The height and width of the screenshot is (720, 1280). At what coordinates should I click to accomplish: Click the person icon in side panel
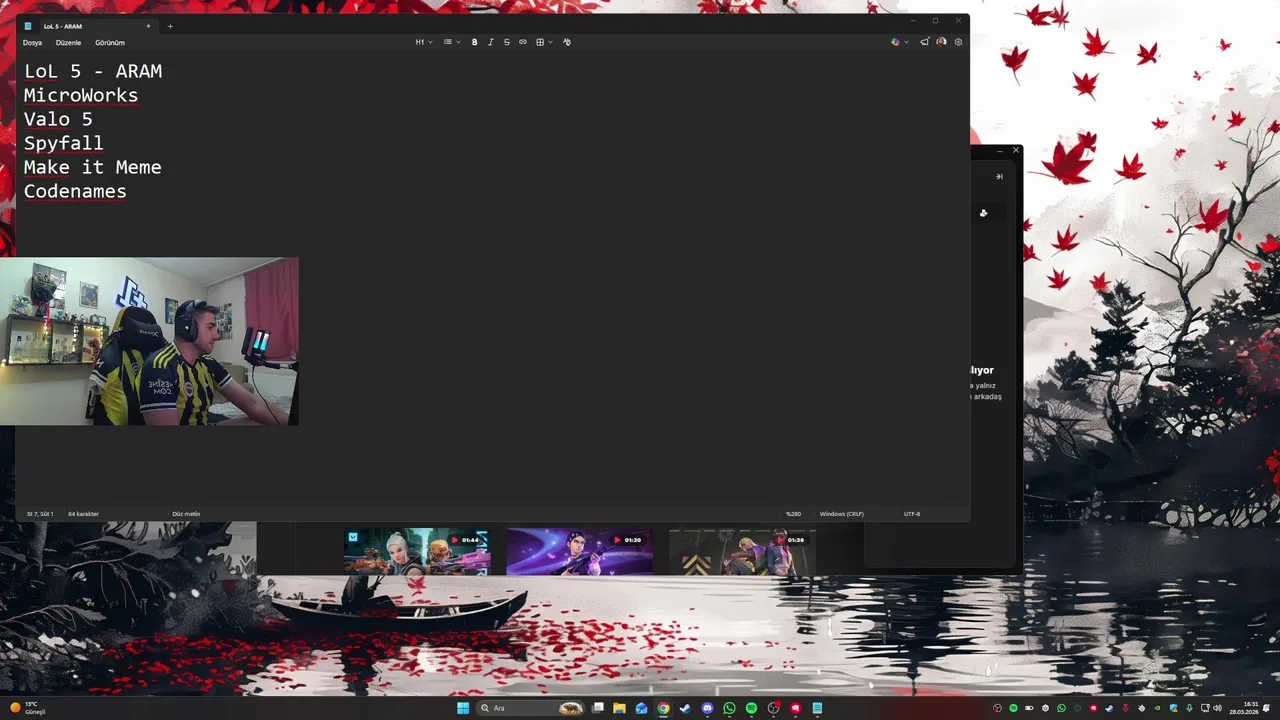(x=984, y=213)
